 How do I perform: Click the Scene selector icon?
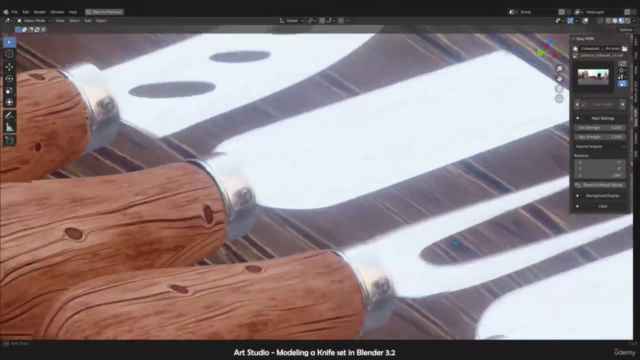[512, 12]
